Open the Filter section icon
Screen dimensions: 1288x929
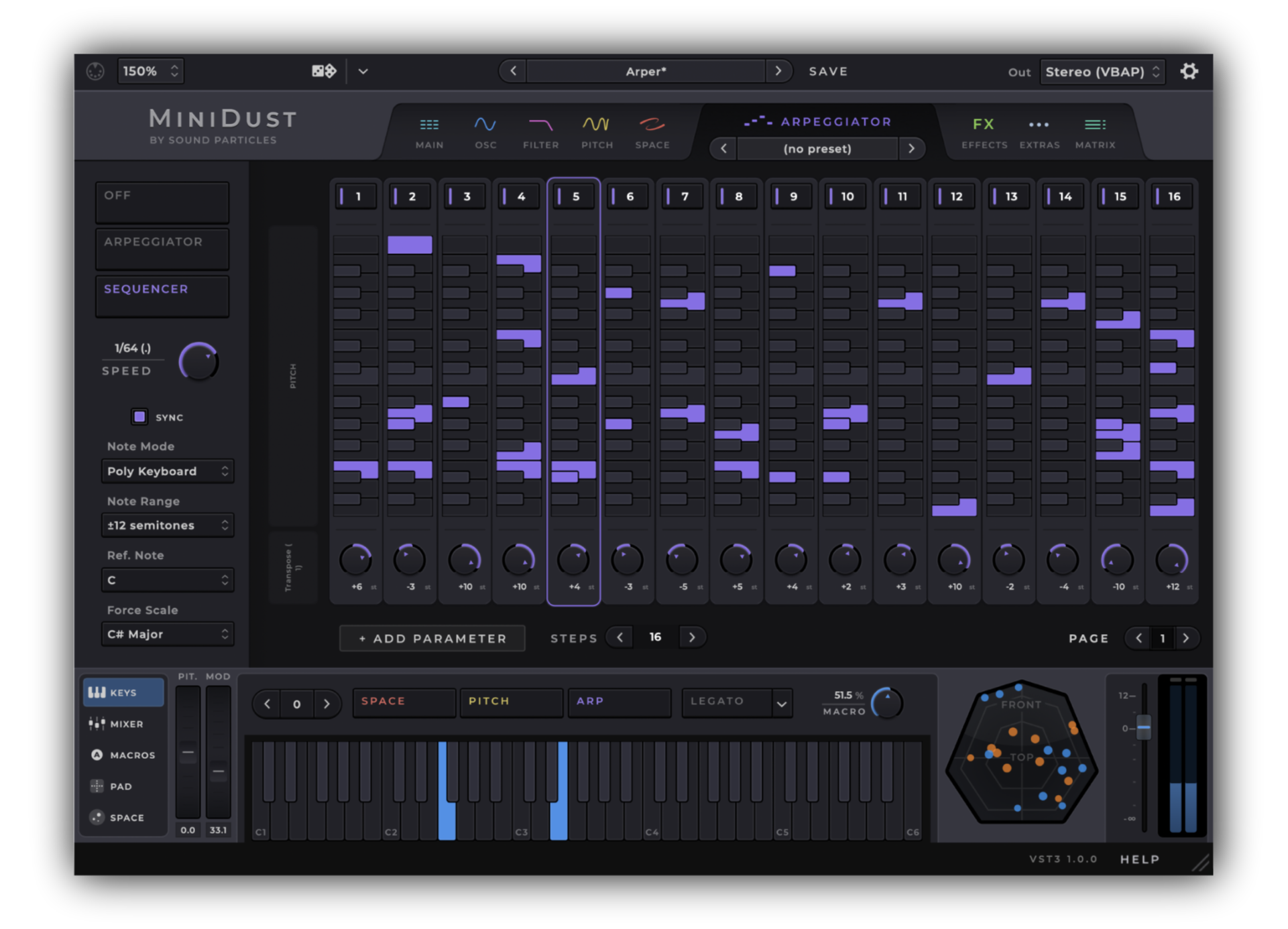[540, 125]
